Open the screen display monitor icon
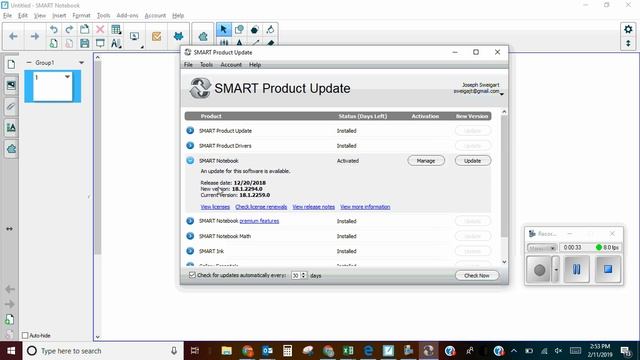 tap(134, 36)
